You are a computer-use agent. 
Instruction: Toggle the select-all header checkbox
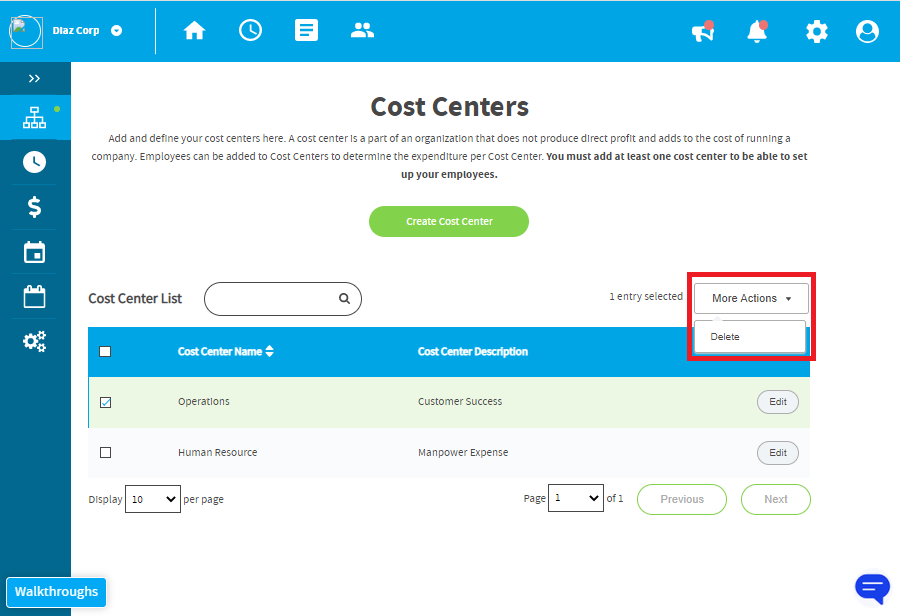pos(105,351)
